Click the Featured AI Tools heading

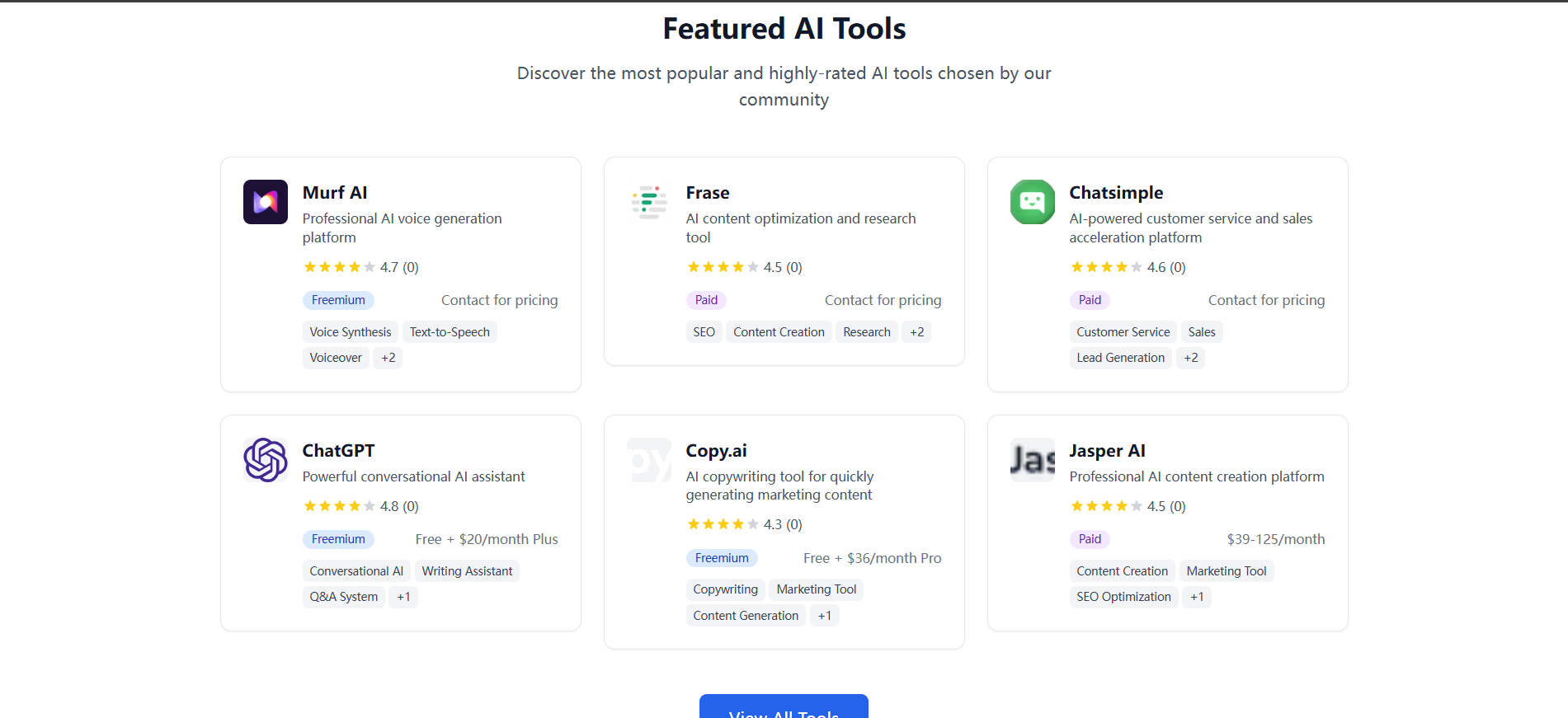coord(784,29)
